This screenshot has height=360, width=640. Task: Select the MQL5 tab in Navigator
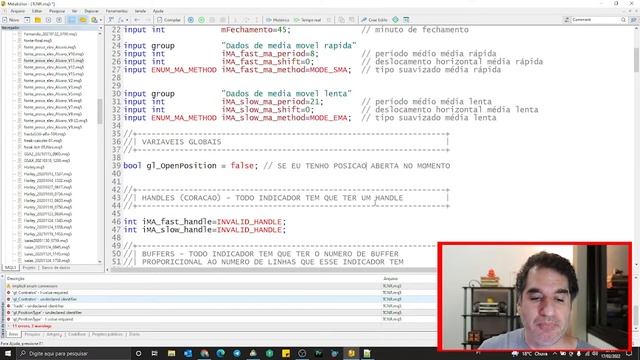pyautogui.click(x=10, y=268)
